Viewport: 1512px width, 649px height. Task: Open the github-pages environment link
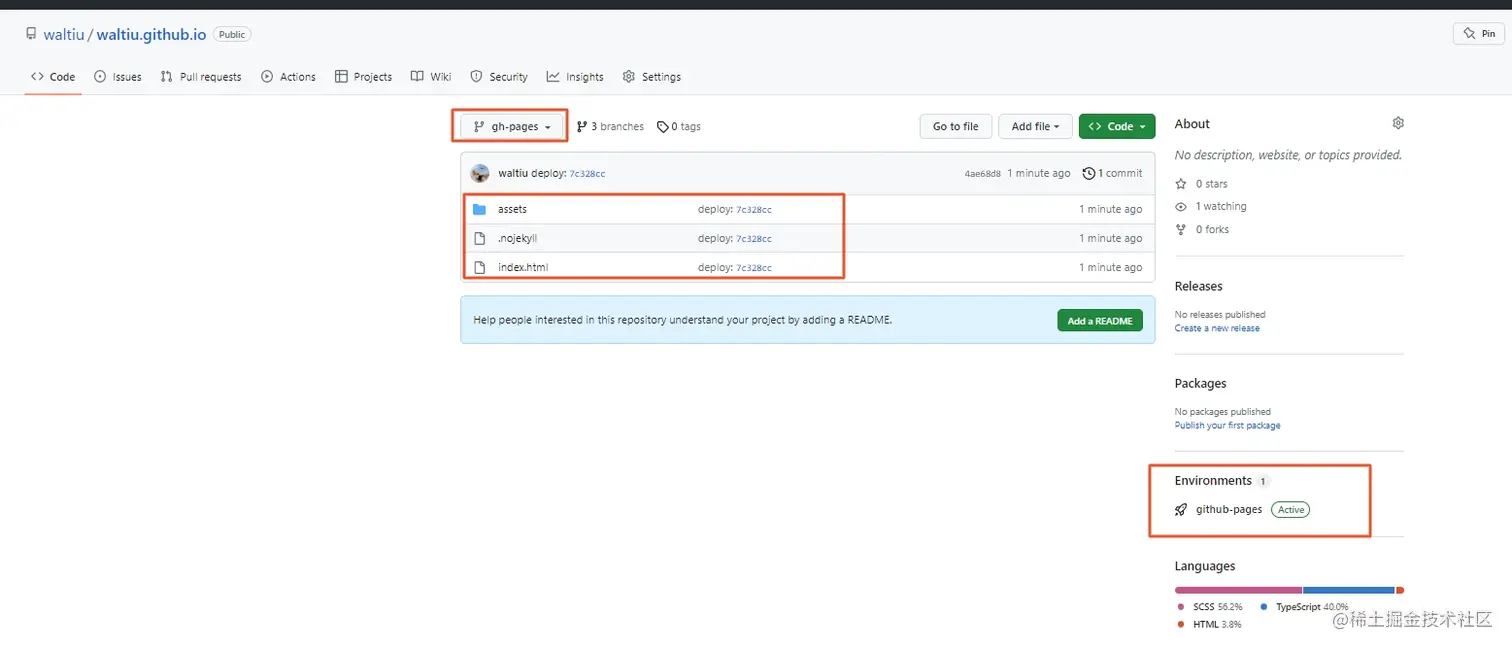tap(1229, 510)
